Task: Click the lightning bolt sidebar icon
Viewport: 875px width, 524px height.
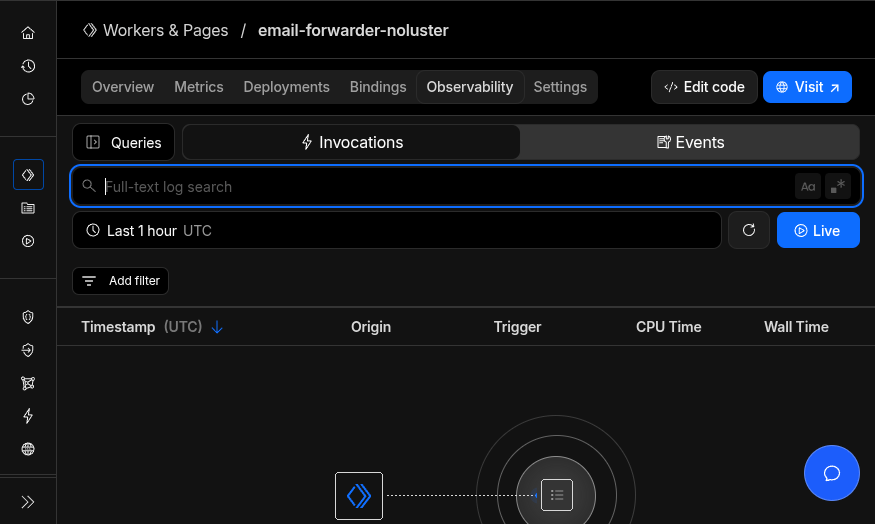Action: pos(28,416)
